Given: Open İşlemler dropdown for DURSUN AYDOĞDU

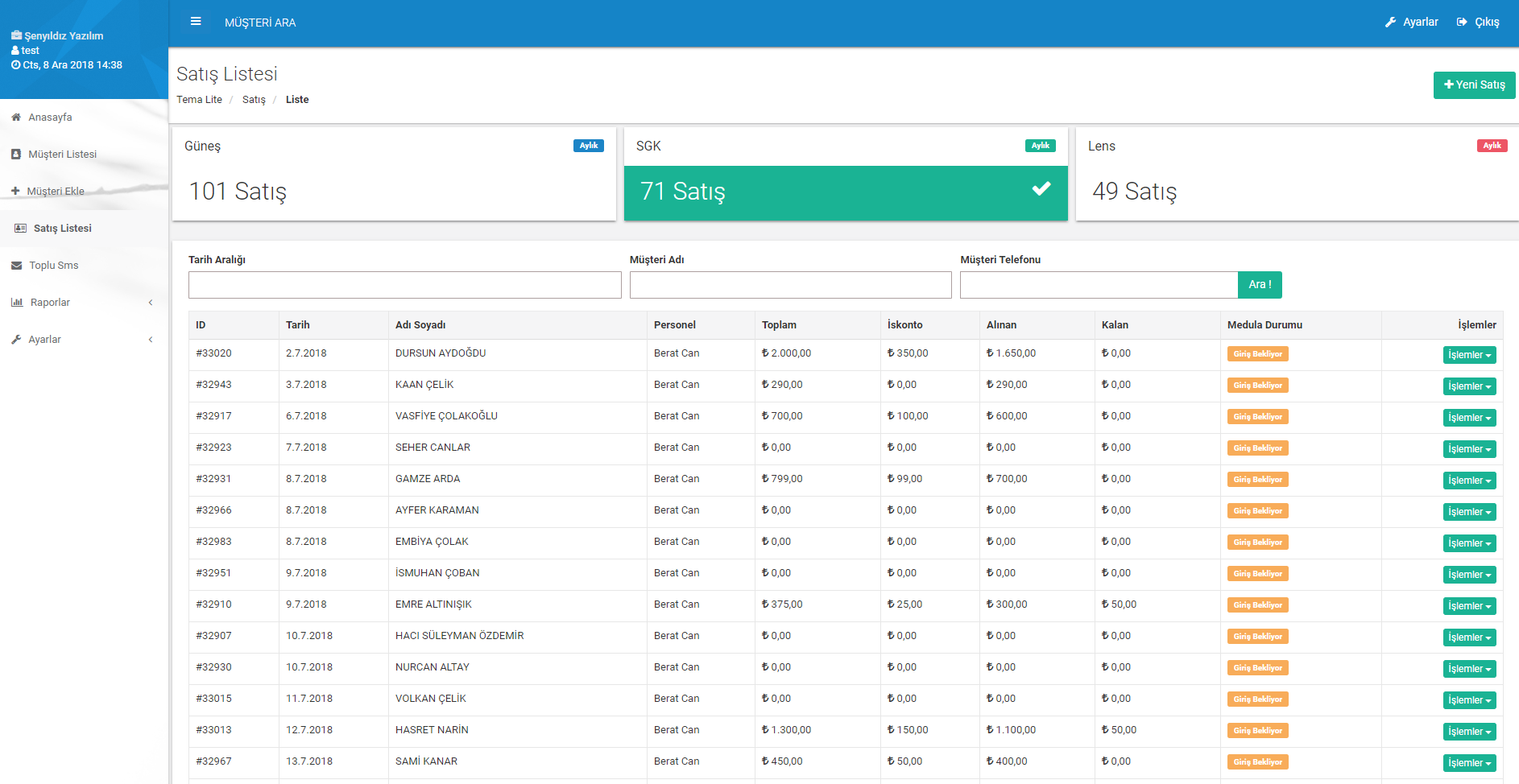Looking at the screenshot, I should (1469, 355).
